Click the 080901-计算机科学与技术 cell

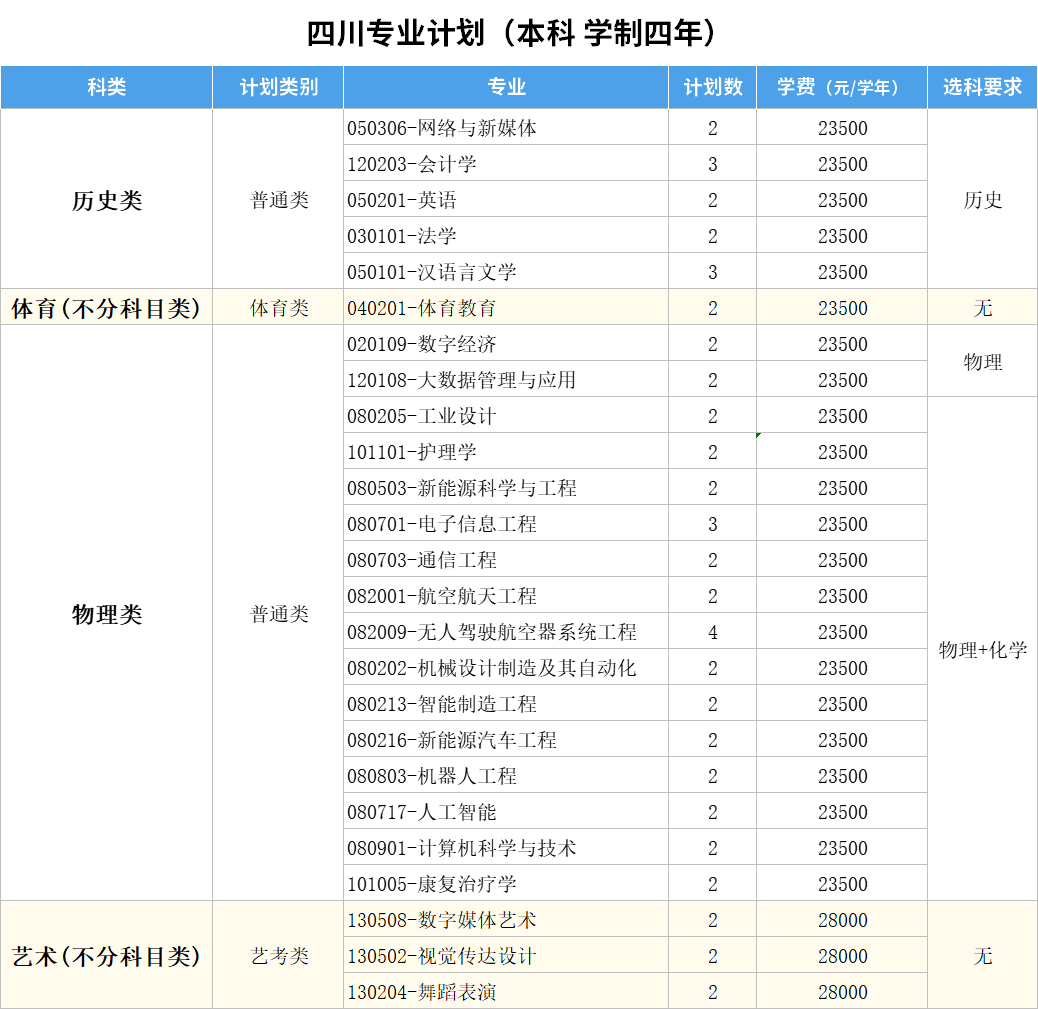click(x=462, y=848)
